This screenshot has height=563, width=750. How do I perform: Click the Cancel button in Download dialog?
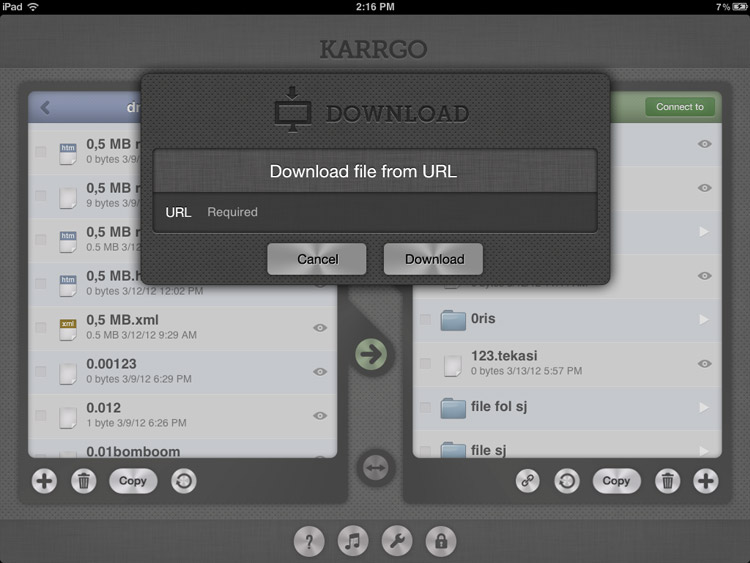coord(317,259)
